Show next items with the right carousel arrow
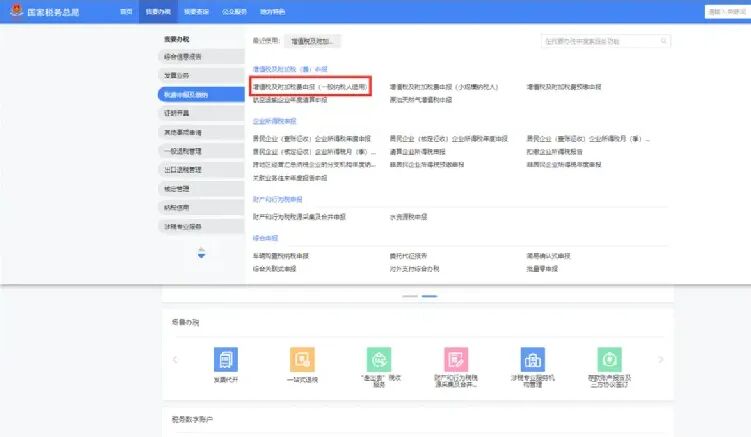This screenshot has width=751, height=437. pos(660,359)
